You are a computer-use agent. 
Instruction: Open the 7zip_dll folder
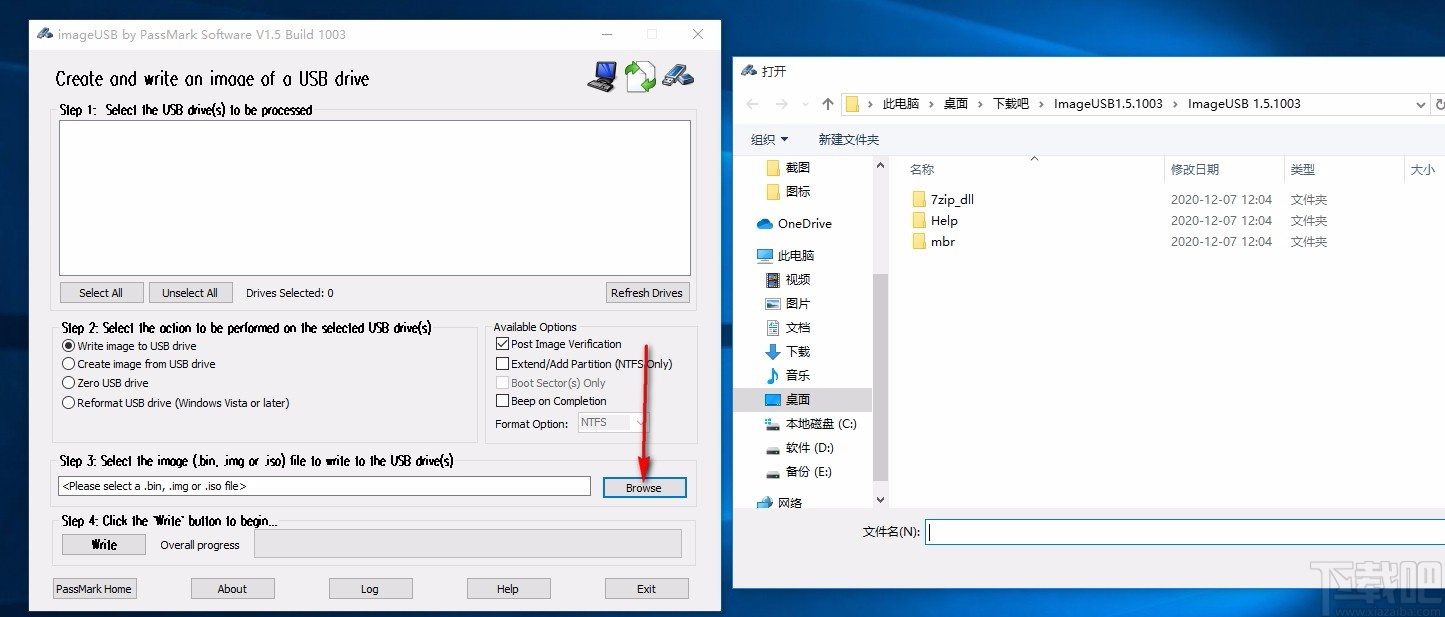[x=951, y=199]
